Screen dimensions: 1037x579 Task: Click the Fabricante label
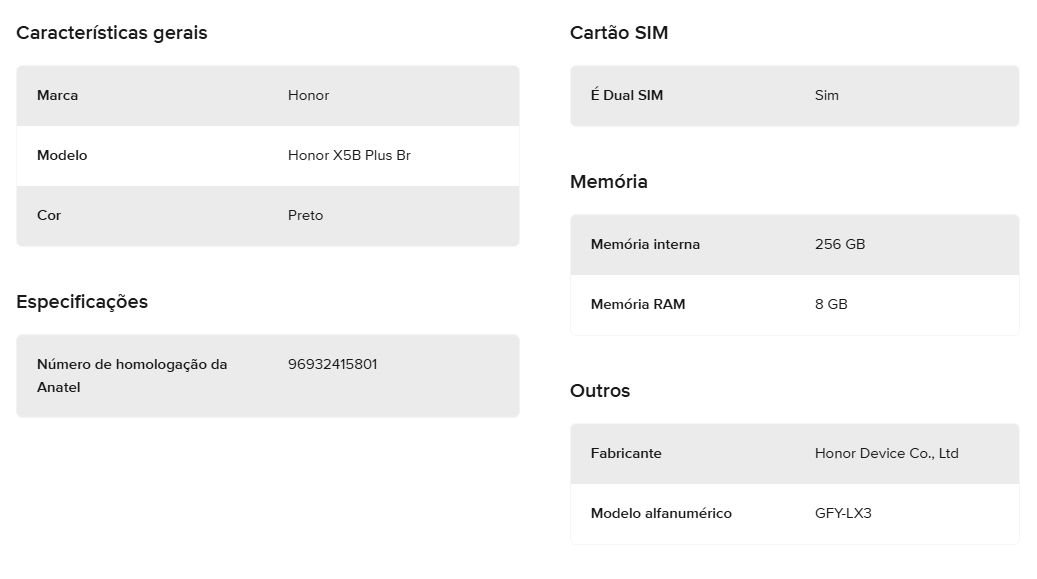[626, 453]
